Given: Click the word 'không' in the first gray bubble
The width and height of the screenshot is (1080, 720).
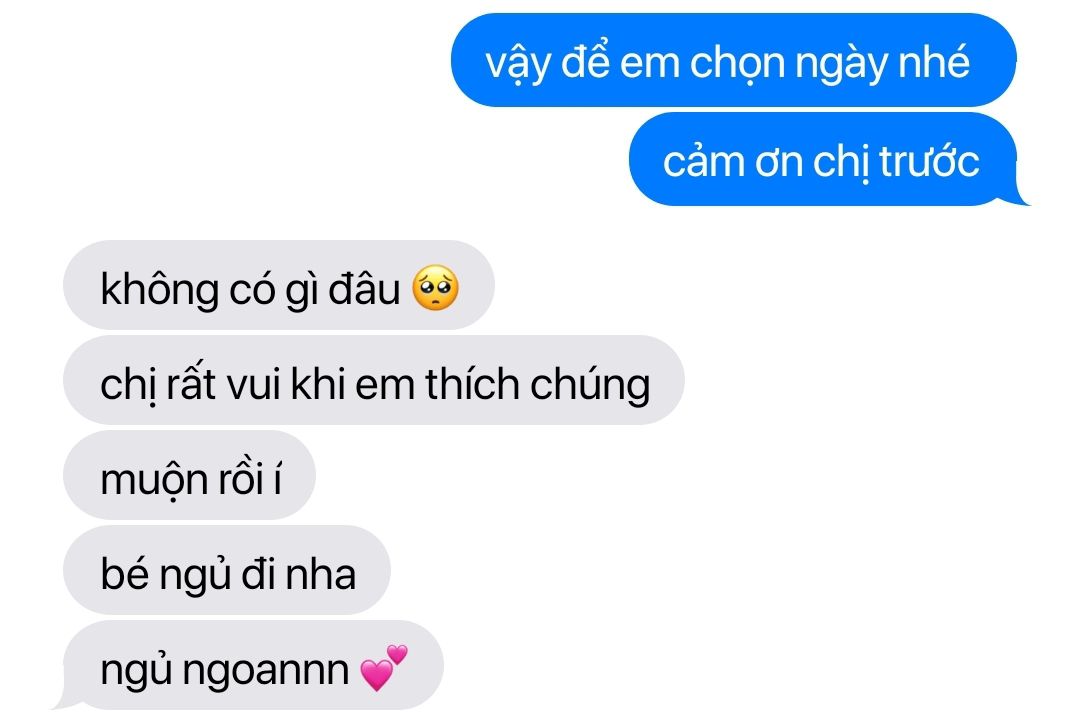Looking at the screenshot, I should click(160, 289).
